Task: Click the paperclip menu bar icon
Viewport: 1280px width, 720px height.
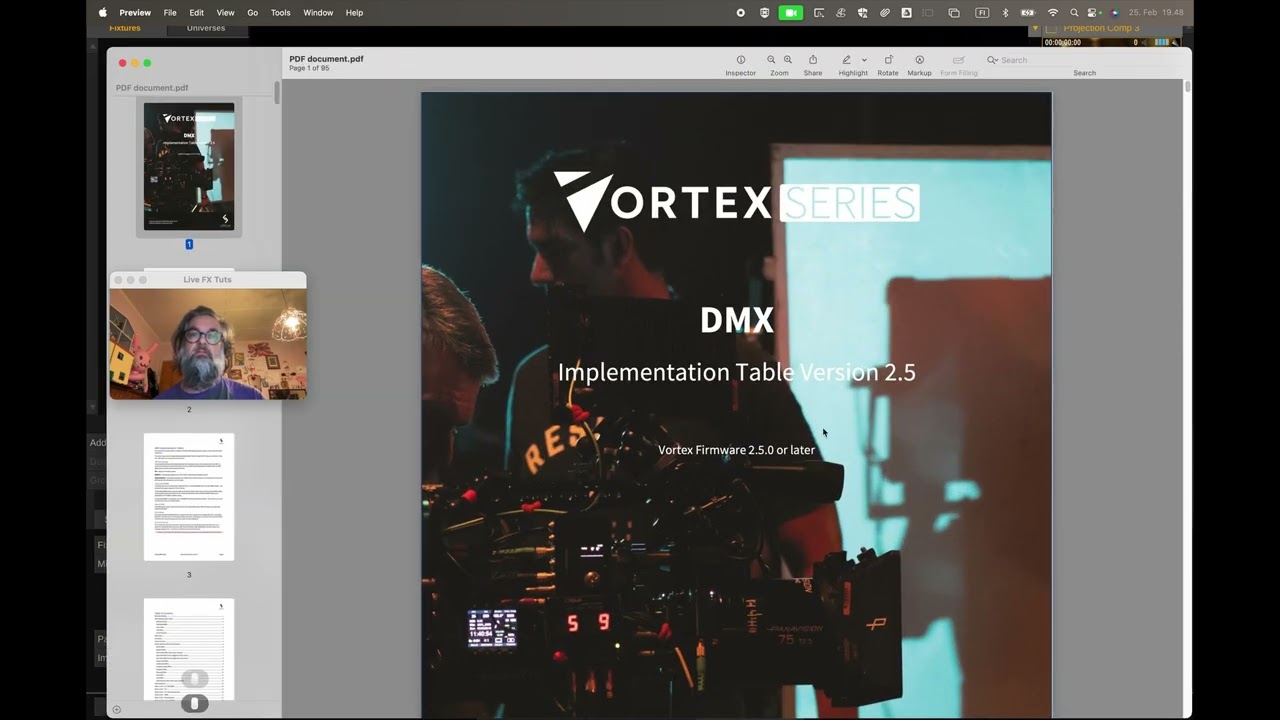Action: pos(885,13)
